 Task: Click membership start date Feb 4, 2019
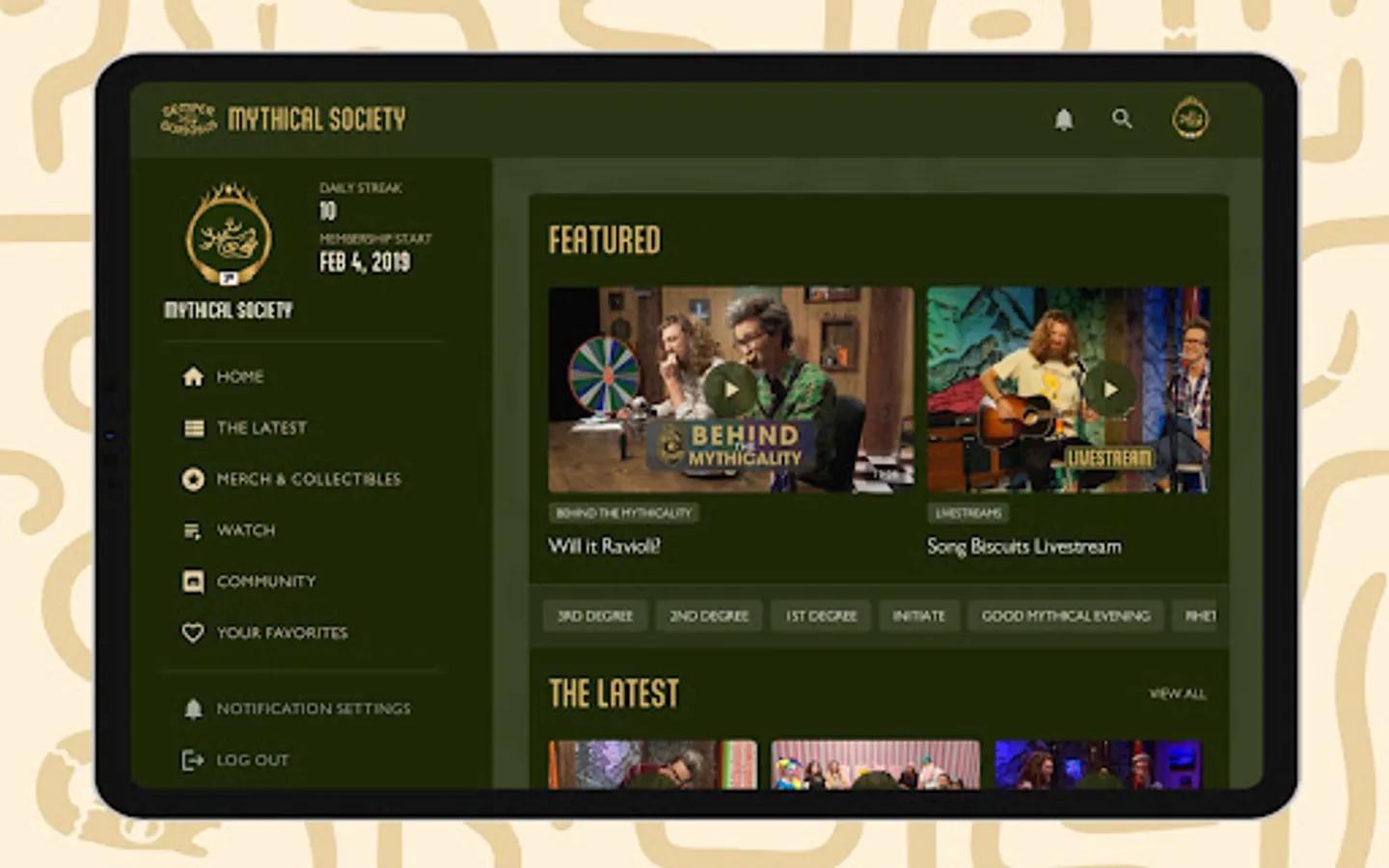coord(366,261)
